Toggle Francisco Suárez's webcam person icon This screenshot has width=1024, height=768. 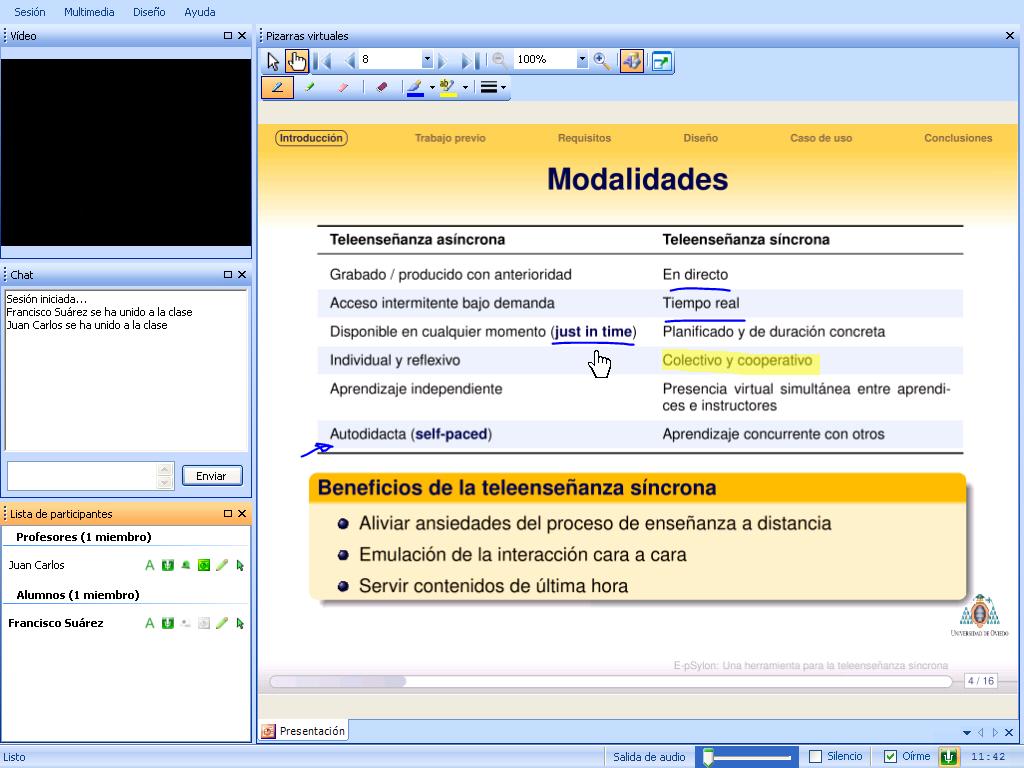185,624
